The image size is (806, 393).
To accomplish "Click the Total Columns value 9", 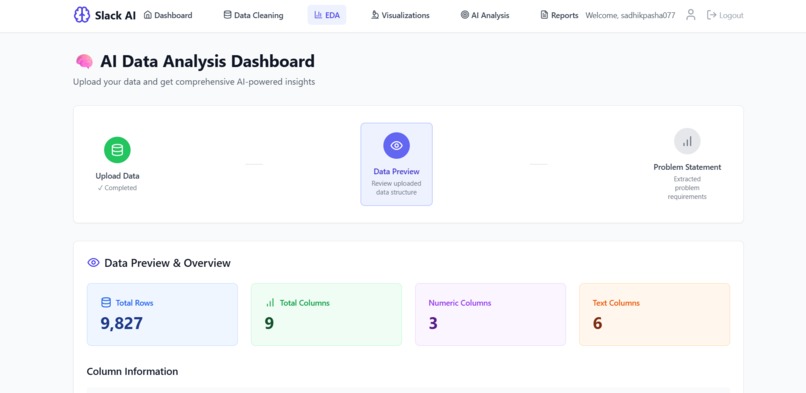I will tap(269, 323).
